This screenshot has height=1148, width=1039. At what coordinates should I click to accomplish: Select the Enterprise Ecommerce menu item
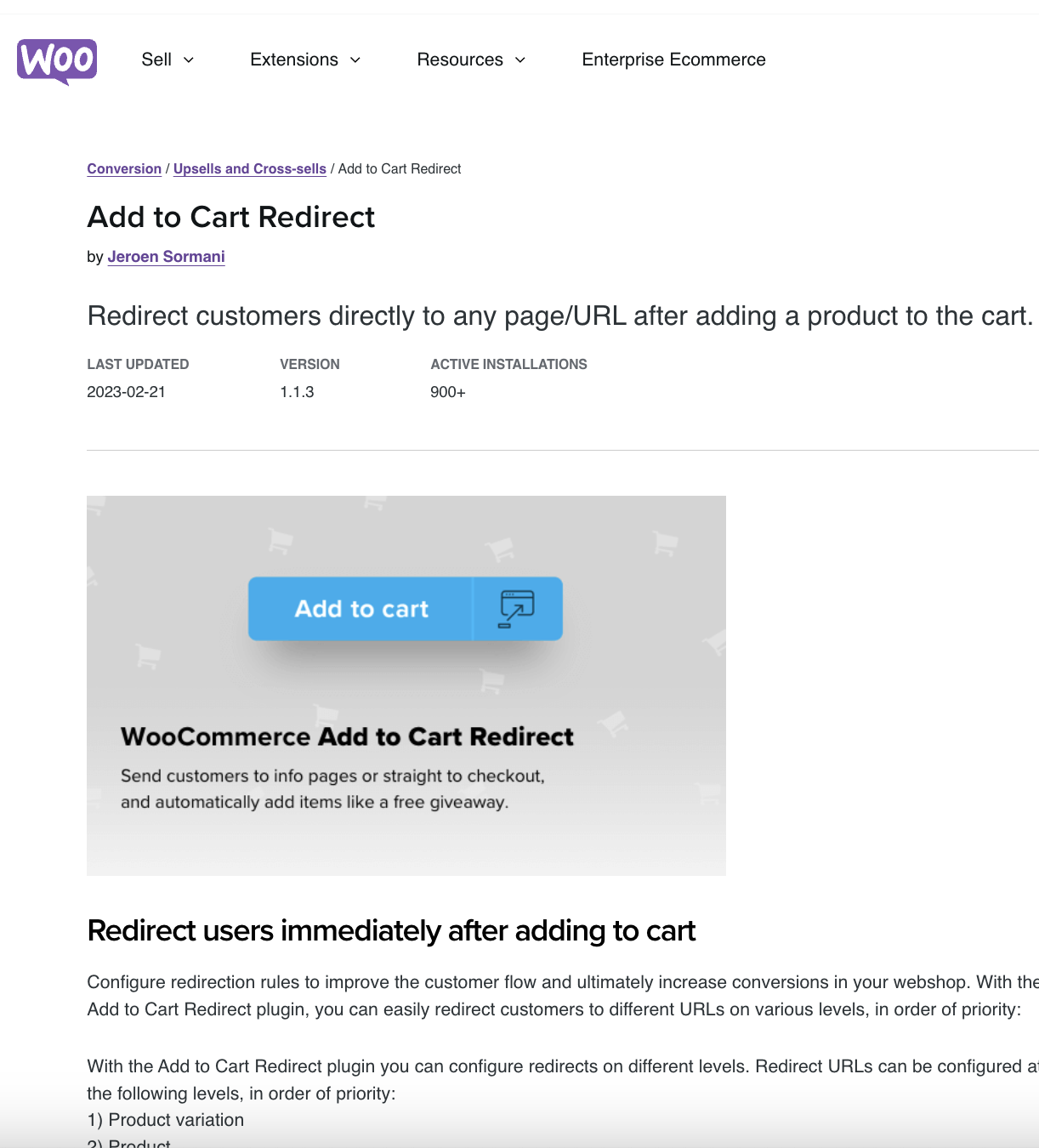coord(673,60)
